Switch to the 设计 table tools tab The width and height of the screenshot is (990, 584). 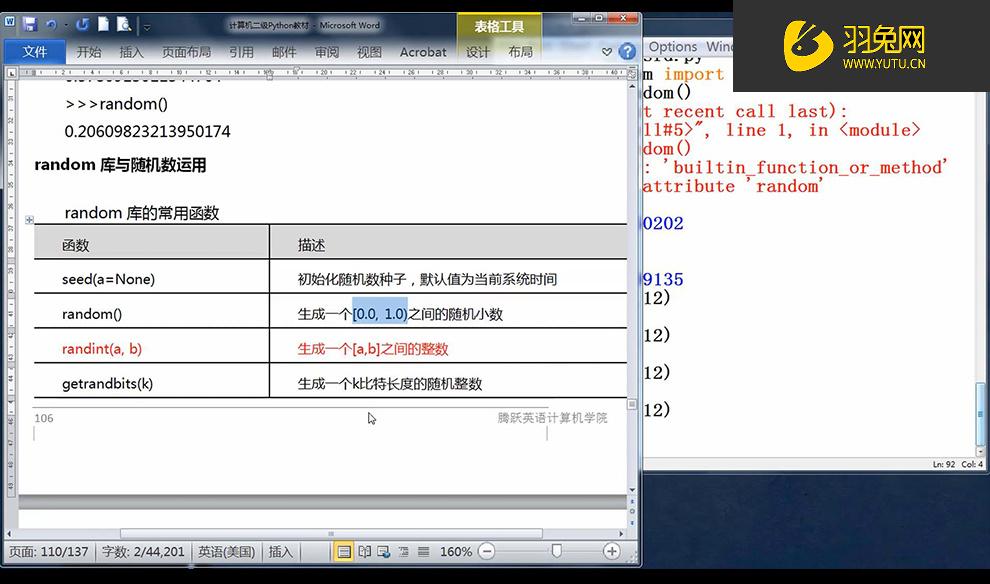tap(477, 52)
